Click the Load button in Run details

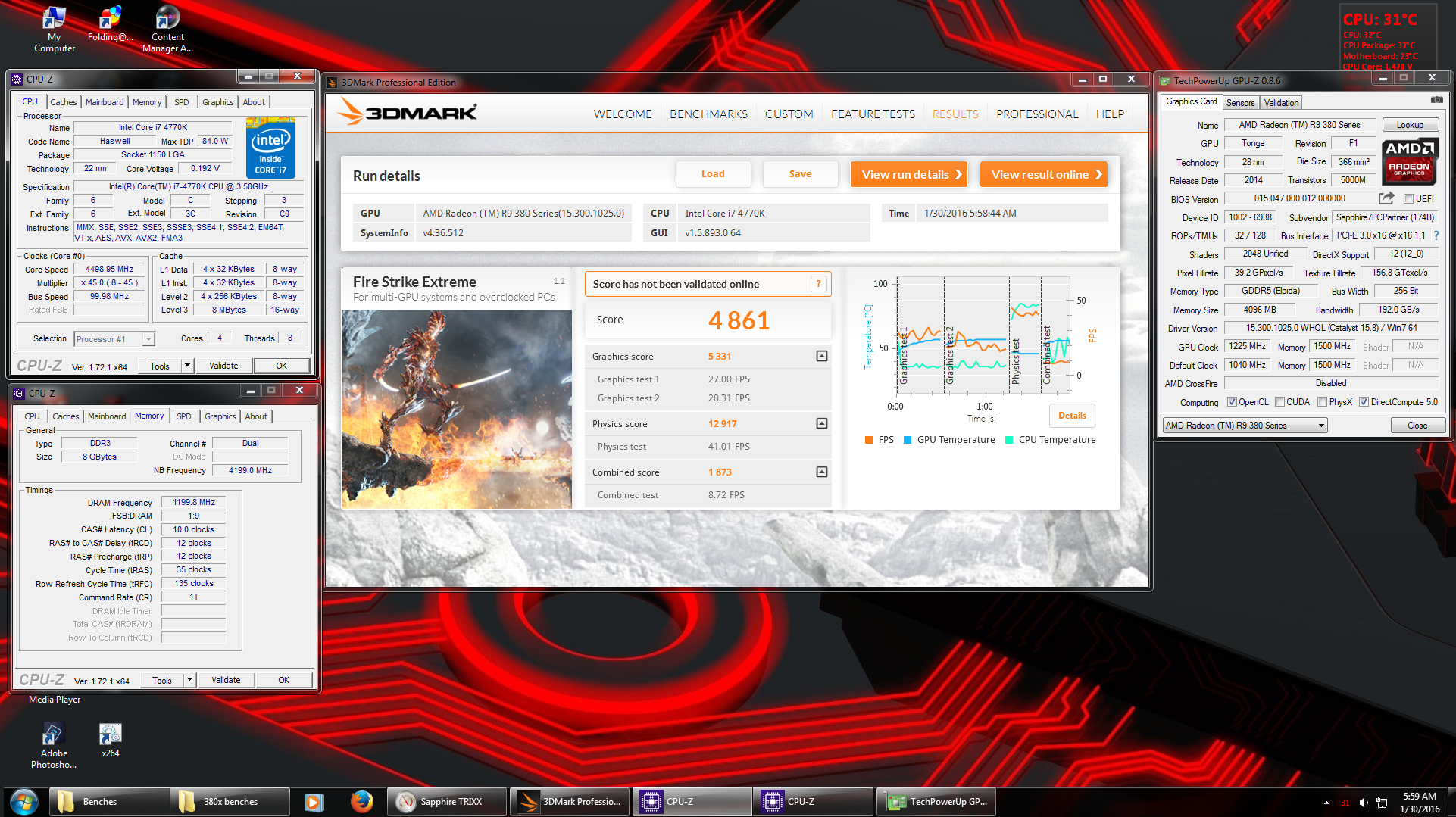pos(713,174)
